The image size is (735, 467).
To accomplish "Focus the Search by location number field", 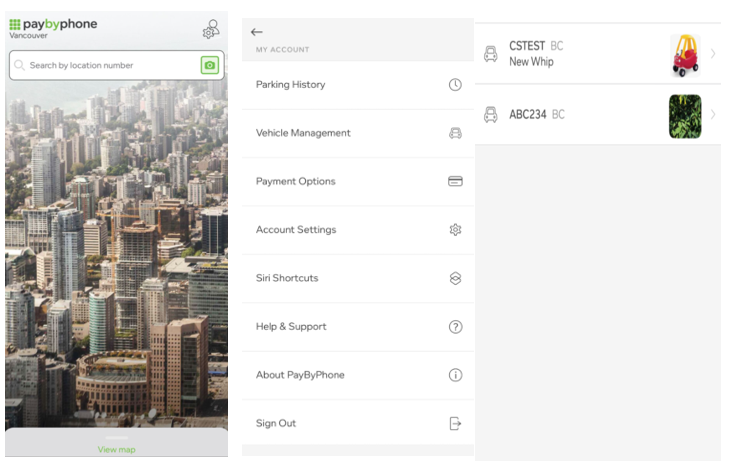I will pos(116,65).
